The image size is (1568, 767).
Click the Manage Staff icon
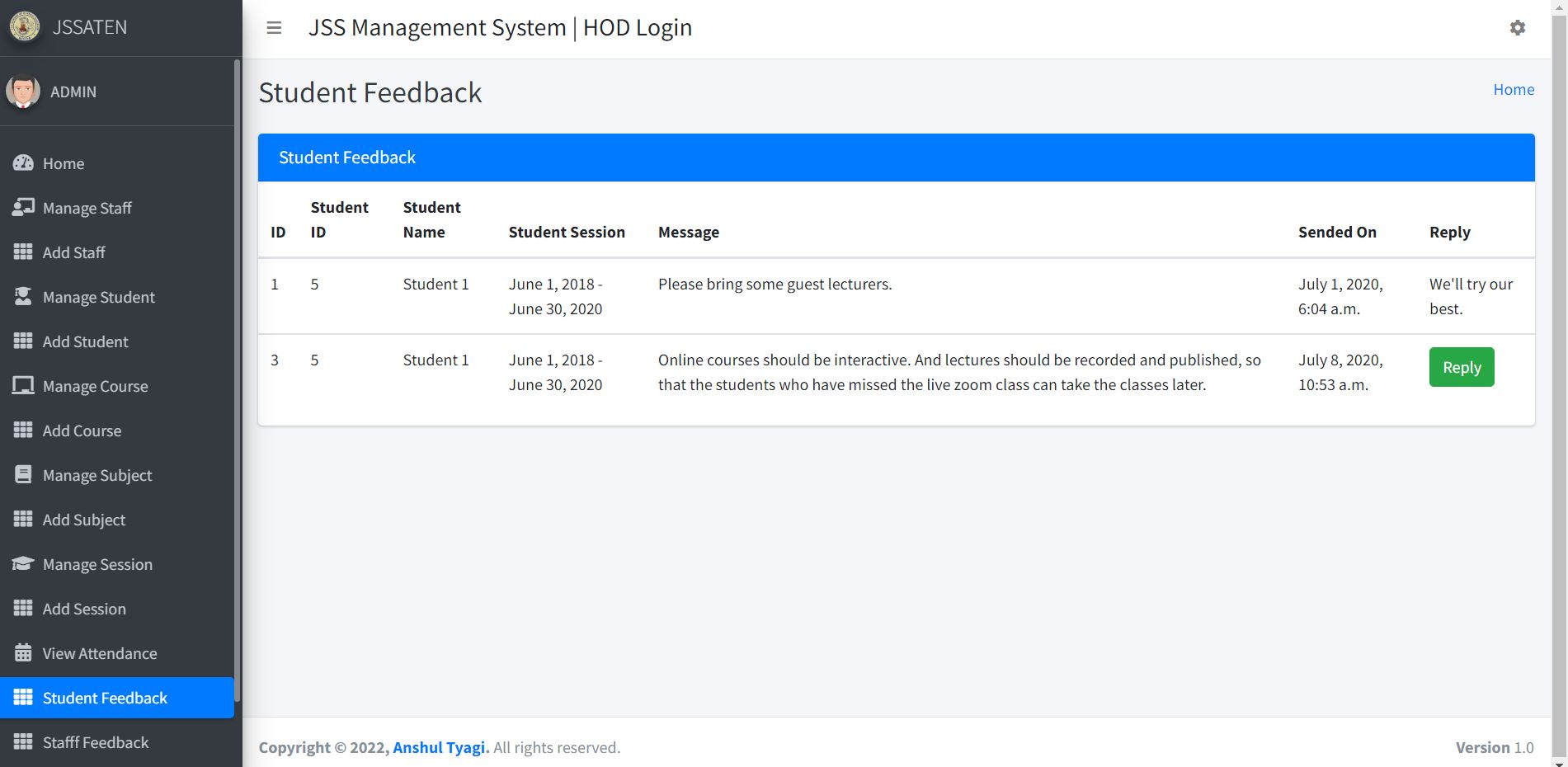point(23,208)
